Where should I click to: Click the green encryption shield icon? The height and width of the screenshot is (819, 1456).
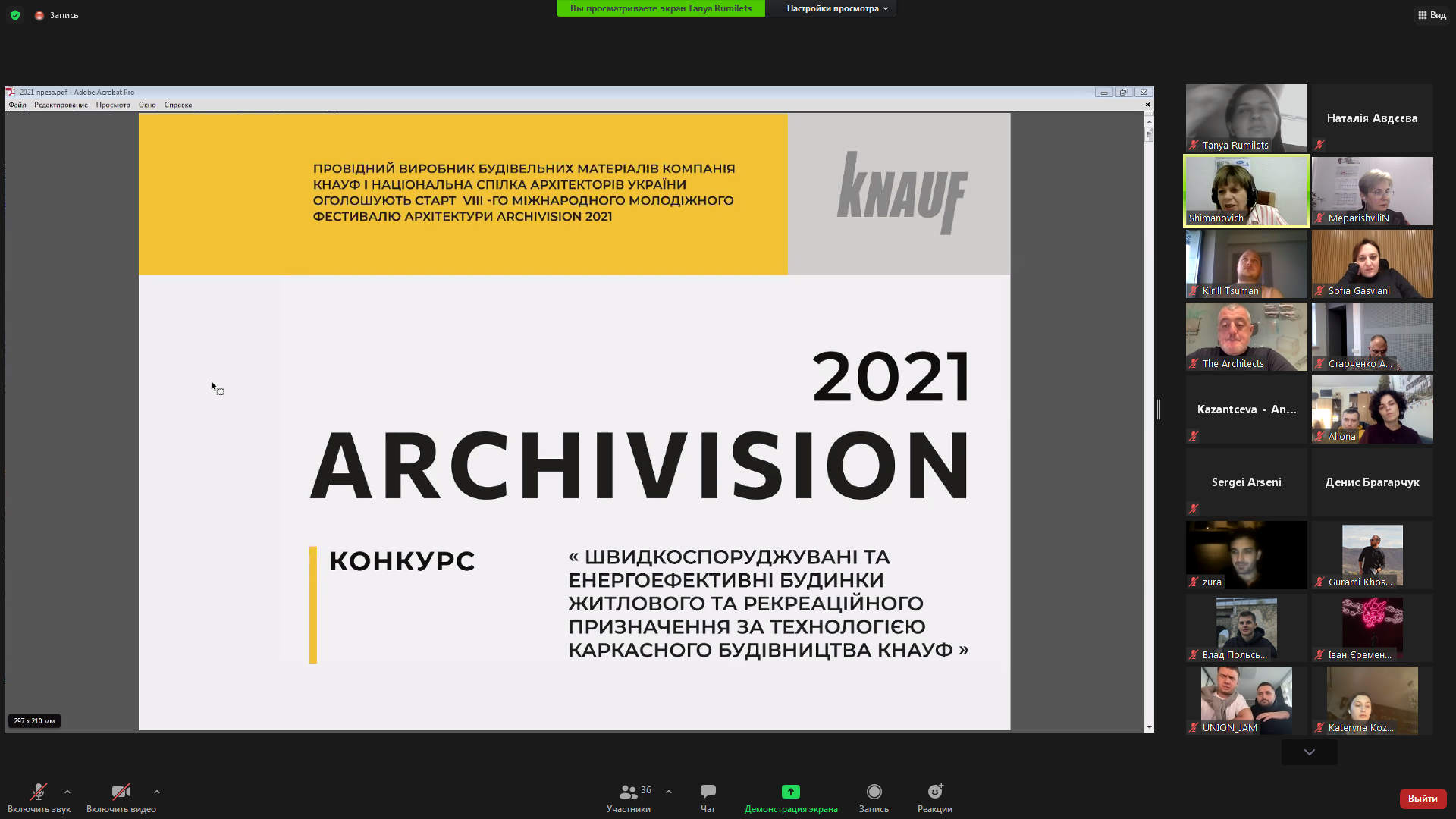click(15, 15)
